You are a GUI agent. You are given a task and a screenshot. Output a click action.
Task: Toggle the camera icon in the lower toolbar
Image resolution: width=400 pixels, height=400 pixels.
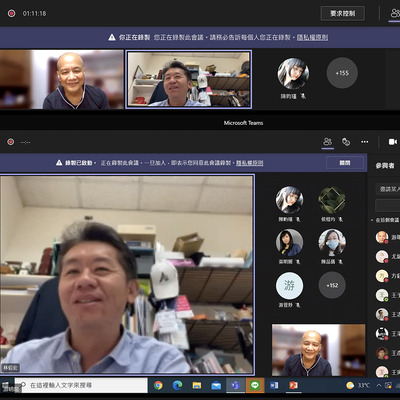393,142
